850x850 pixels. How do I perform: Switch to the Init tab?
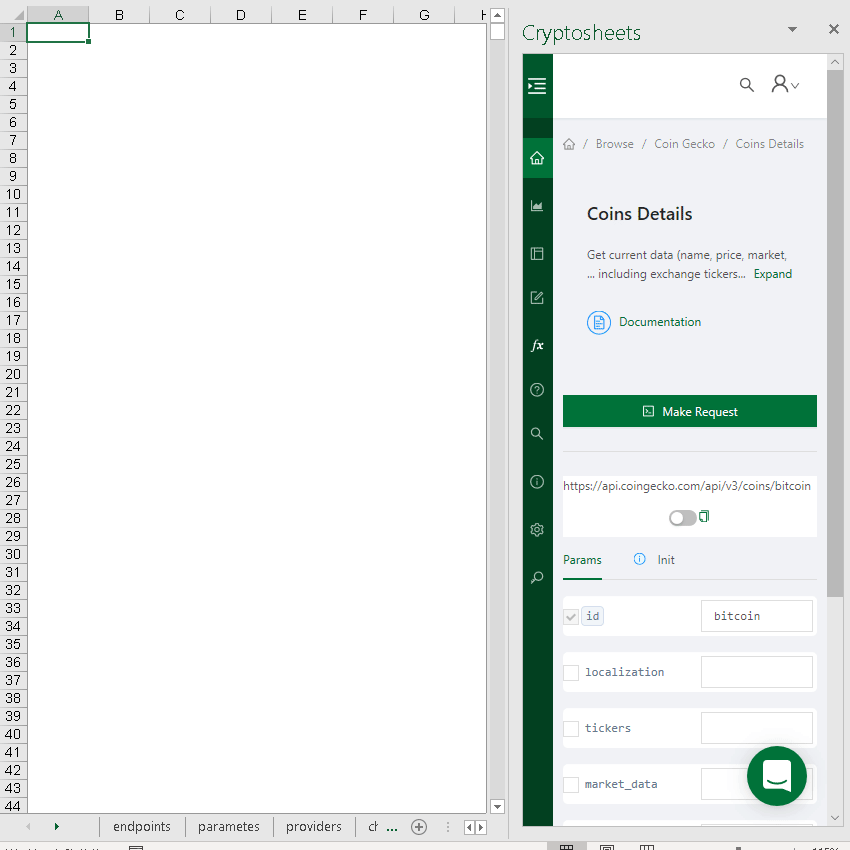click(666, 559)
